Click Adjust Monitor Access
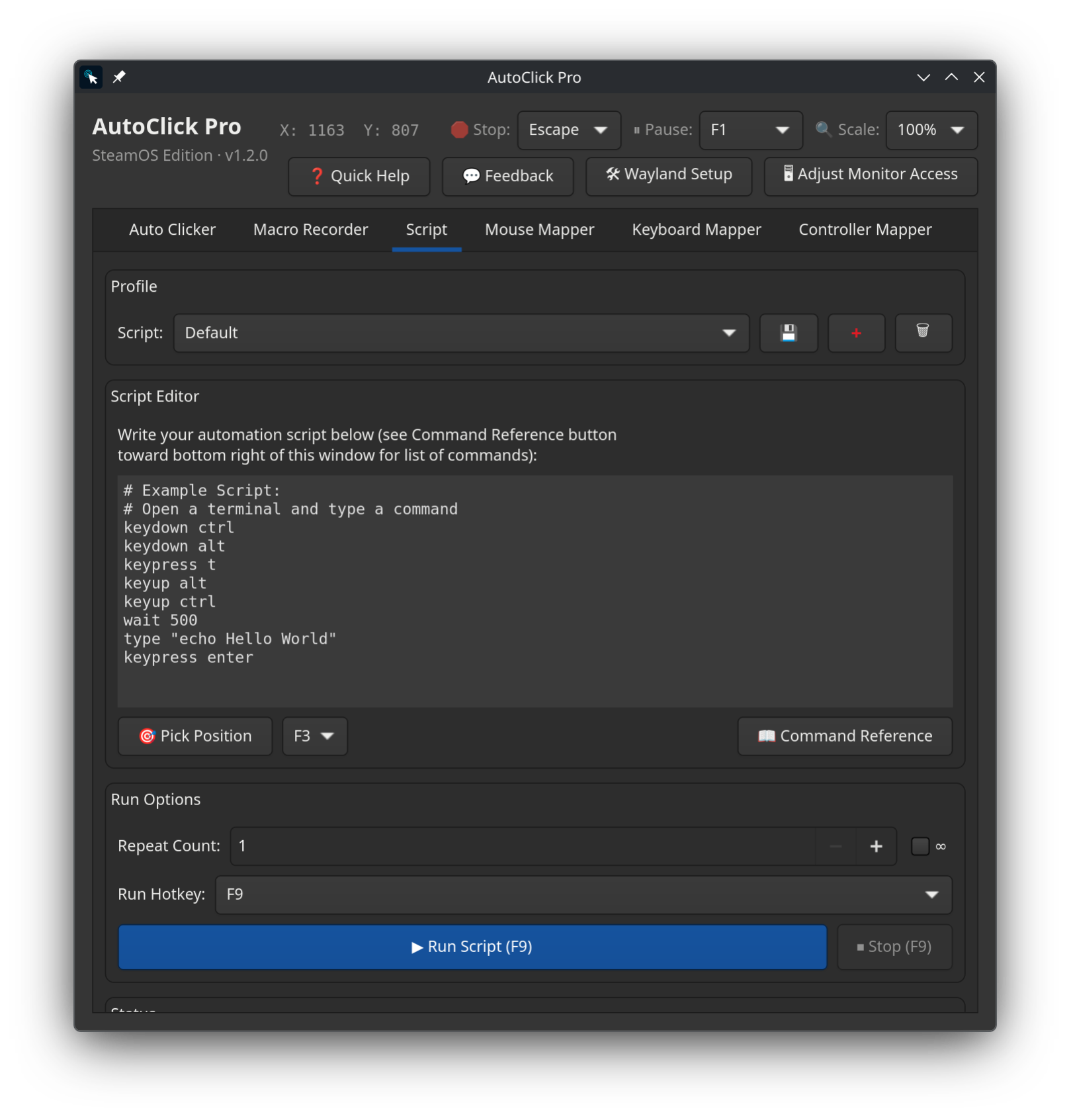The height and width of the screenshot is (1120, 1071). (871, 176)
